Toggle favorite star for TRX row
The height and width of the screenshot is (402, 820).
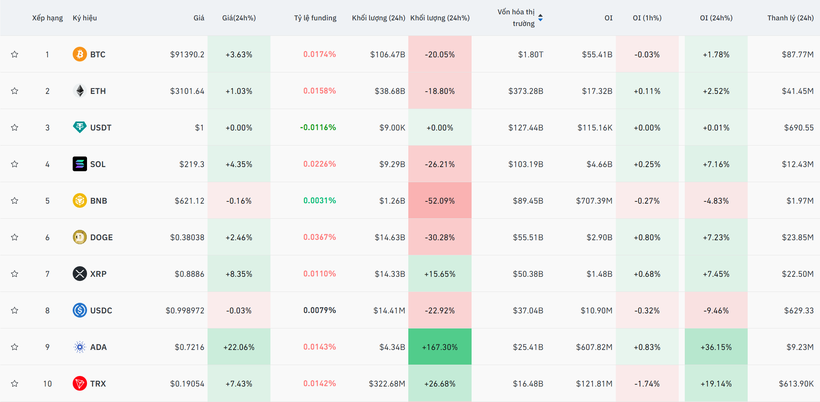coord(15,384)
